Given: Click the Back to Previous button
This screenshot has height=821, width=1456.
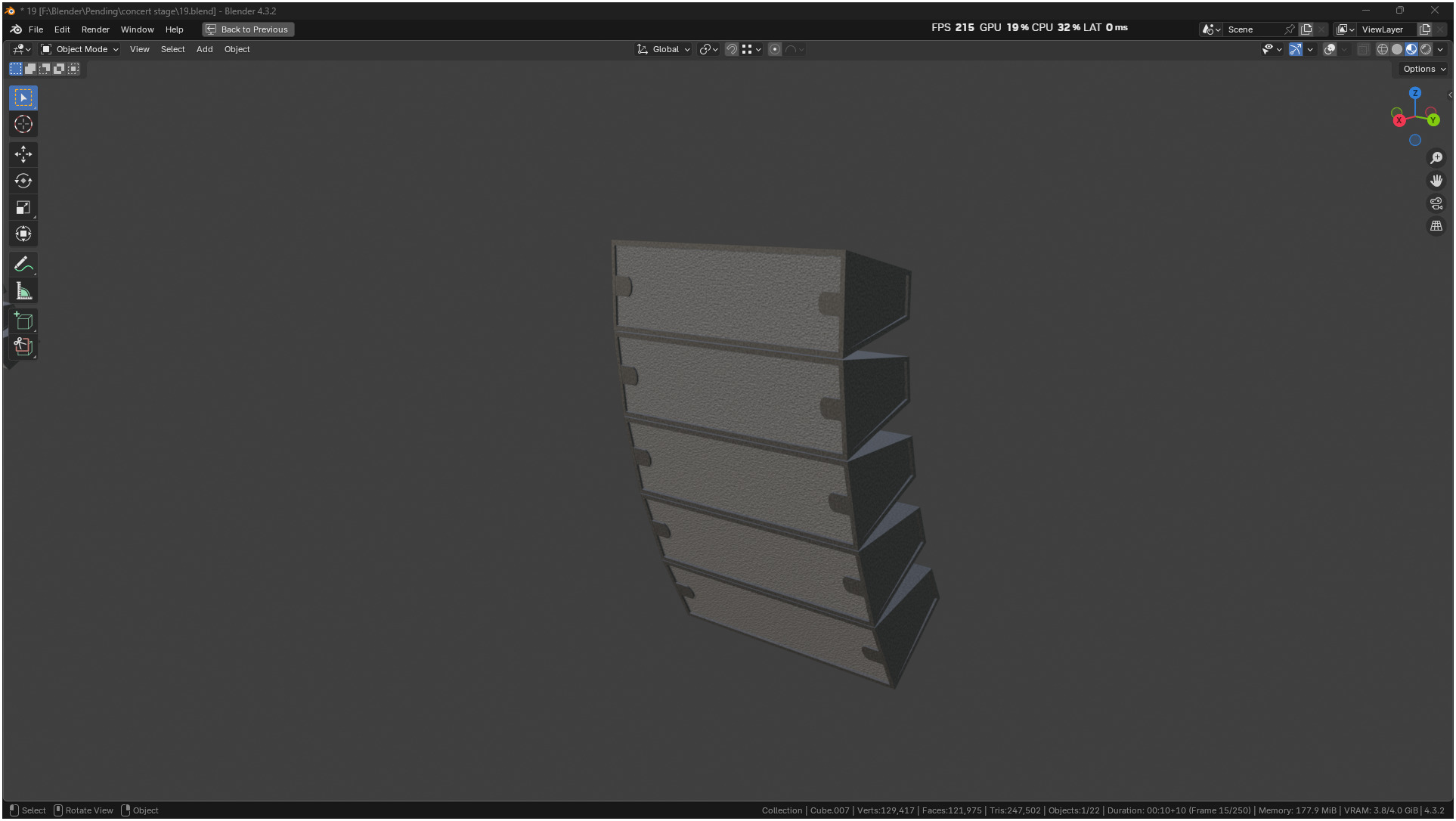Looking at the screenshot, I should point(248,29).
